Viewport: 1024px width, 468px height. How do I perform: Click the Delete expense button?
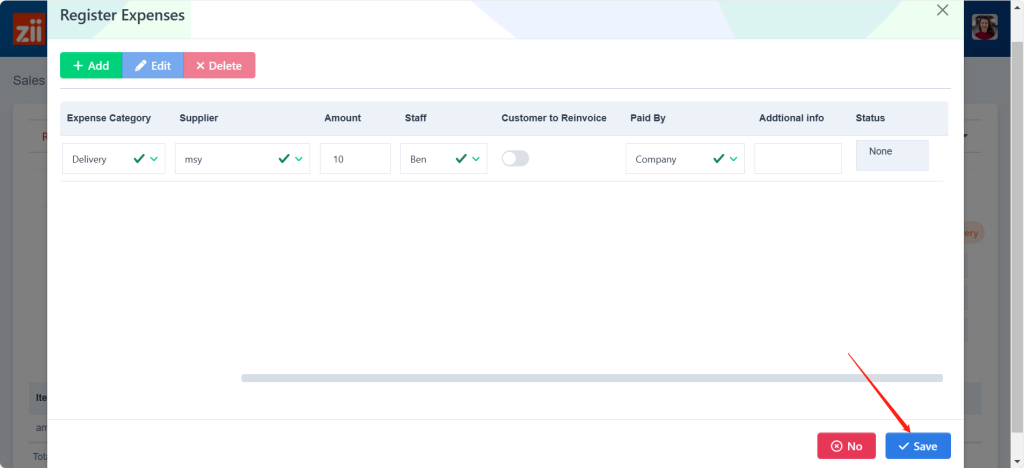[219, 65]
